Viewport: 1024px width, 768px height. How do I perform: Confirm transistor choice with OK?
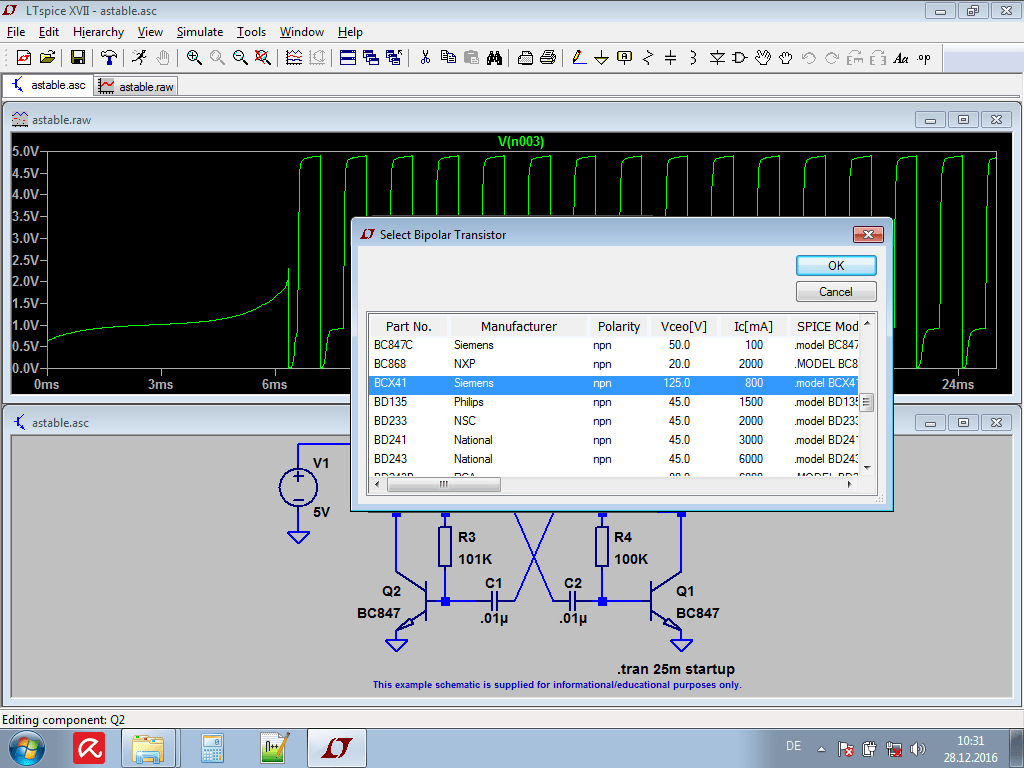click(x=836, y=265)
